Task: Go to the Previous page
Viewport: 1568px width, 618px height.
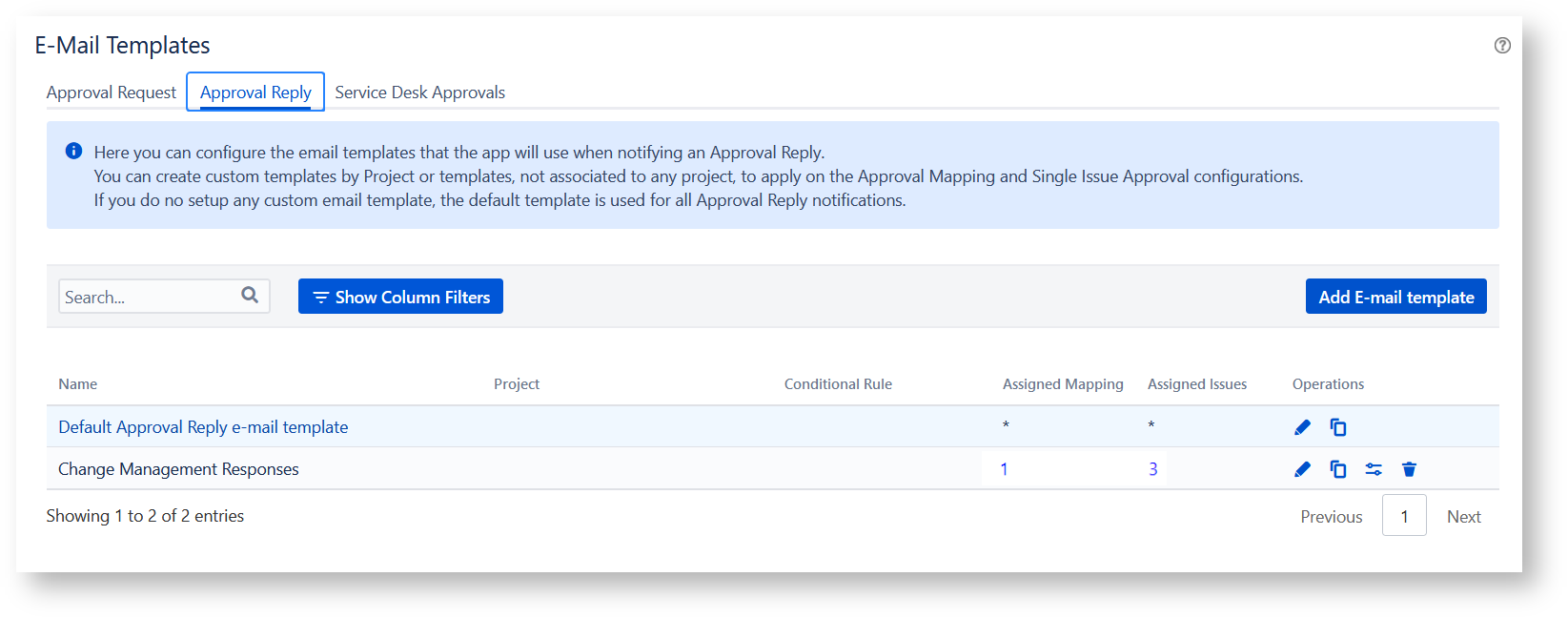Action: click(x=1331, y=517)
